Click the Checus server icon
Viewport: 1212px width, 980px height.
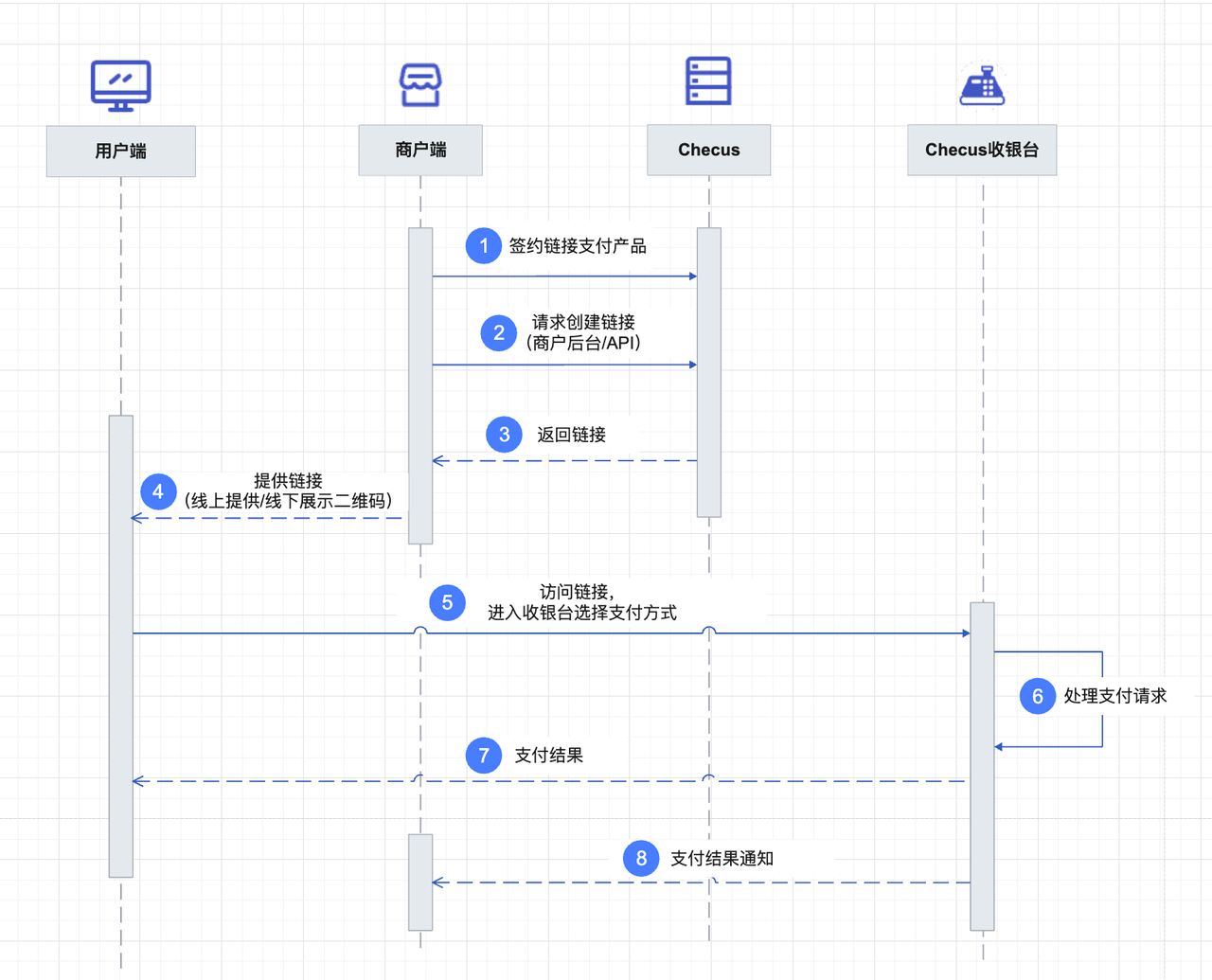pos(708,80)
